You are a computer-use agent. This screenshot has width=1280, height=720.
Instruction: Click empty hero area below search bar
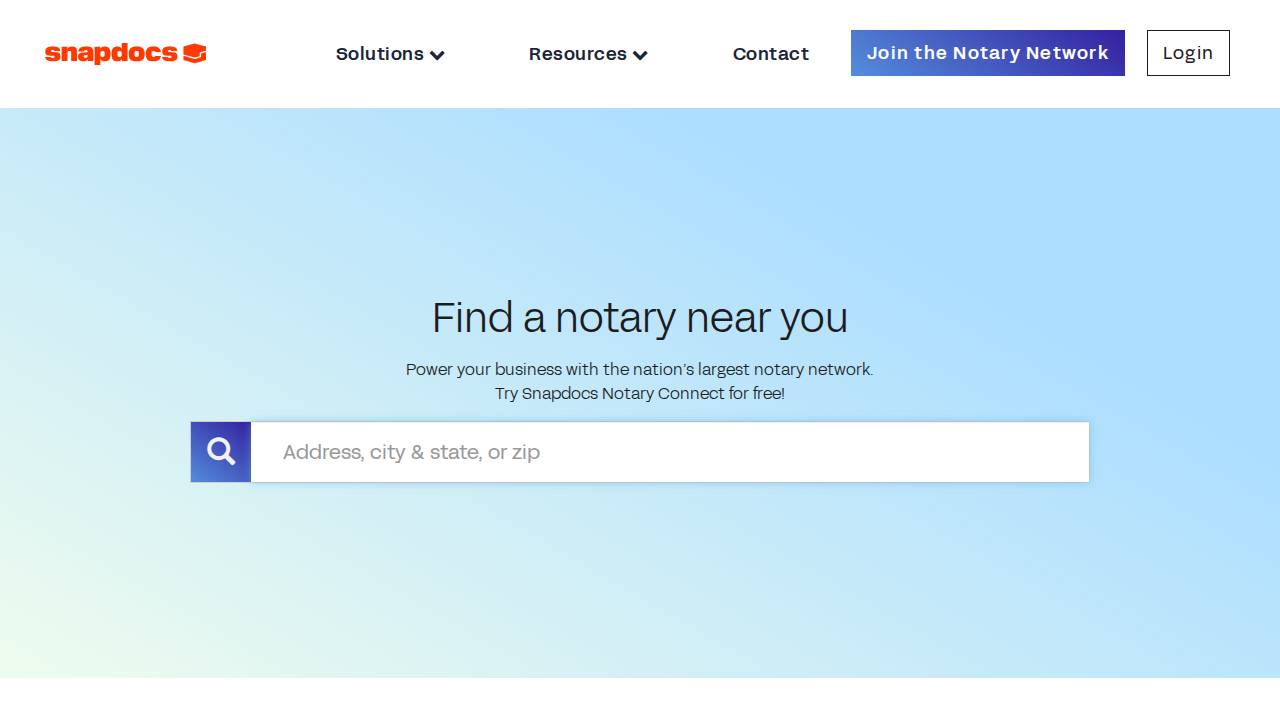(x=640, y=580)
